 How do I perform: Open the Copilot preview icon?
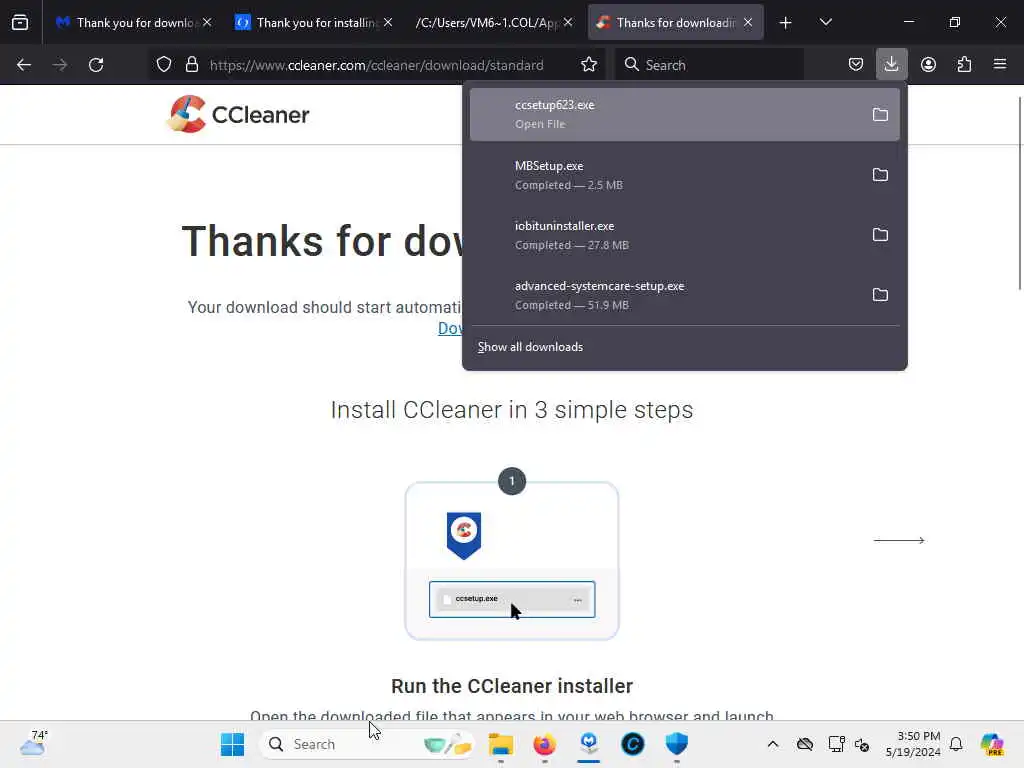[992, 744]
